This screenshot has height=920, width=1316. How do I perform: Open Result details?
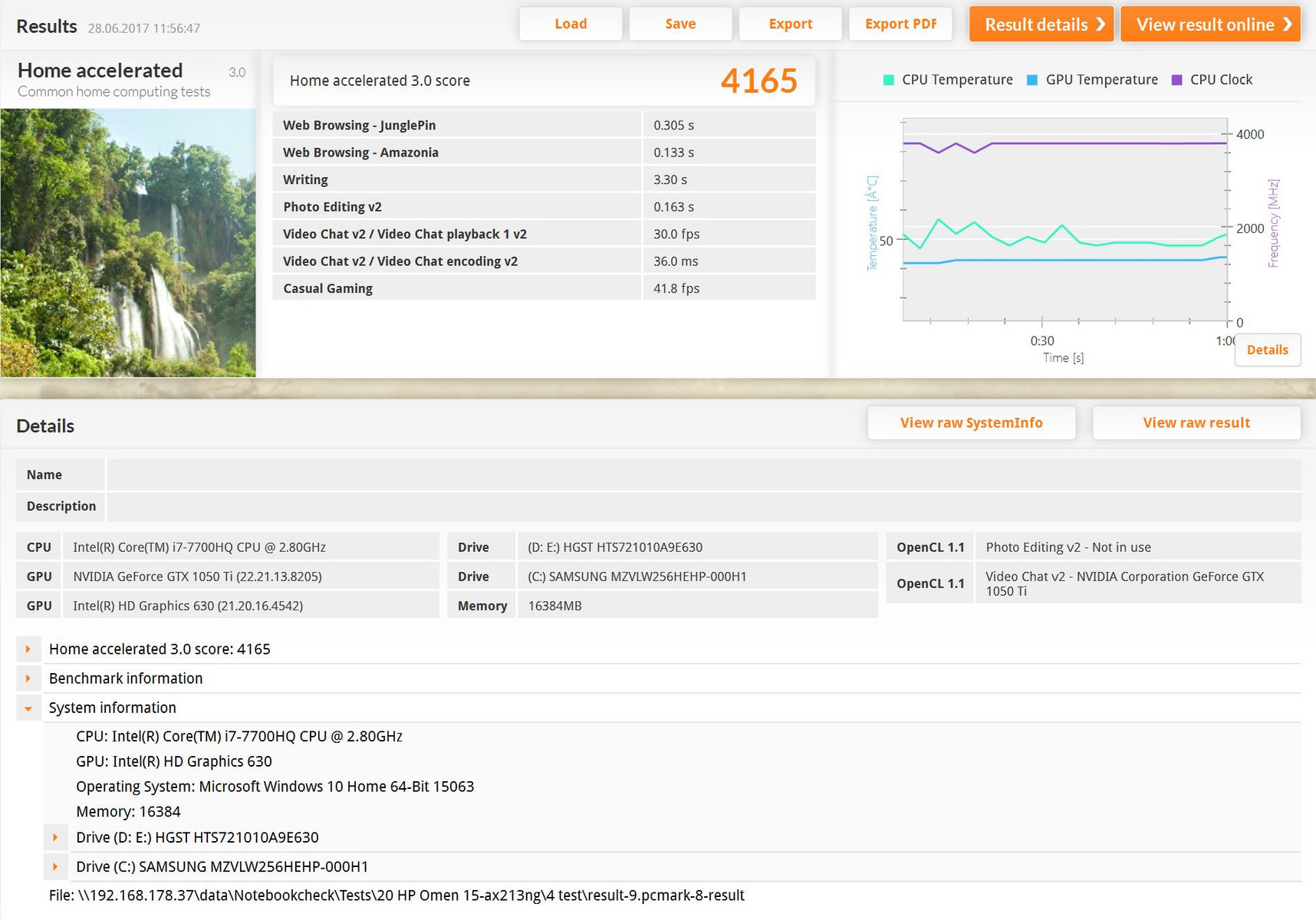point(1041,24)
